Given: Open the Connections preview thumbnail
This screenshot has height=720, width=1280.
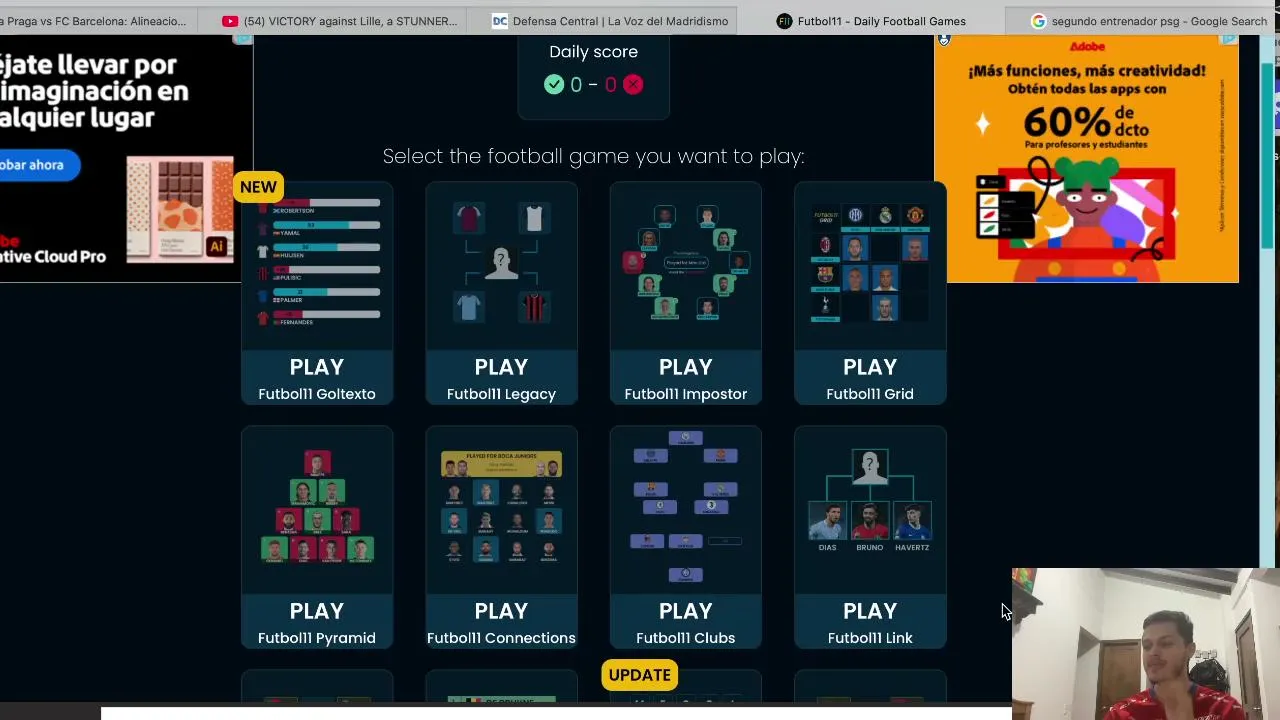Looking at the screenshot, I should (501, 510).
